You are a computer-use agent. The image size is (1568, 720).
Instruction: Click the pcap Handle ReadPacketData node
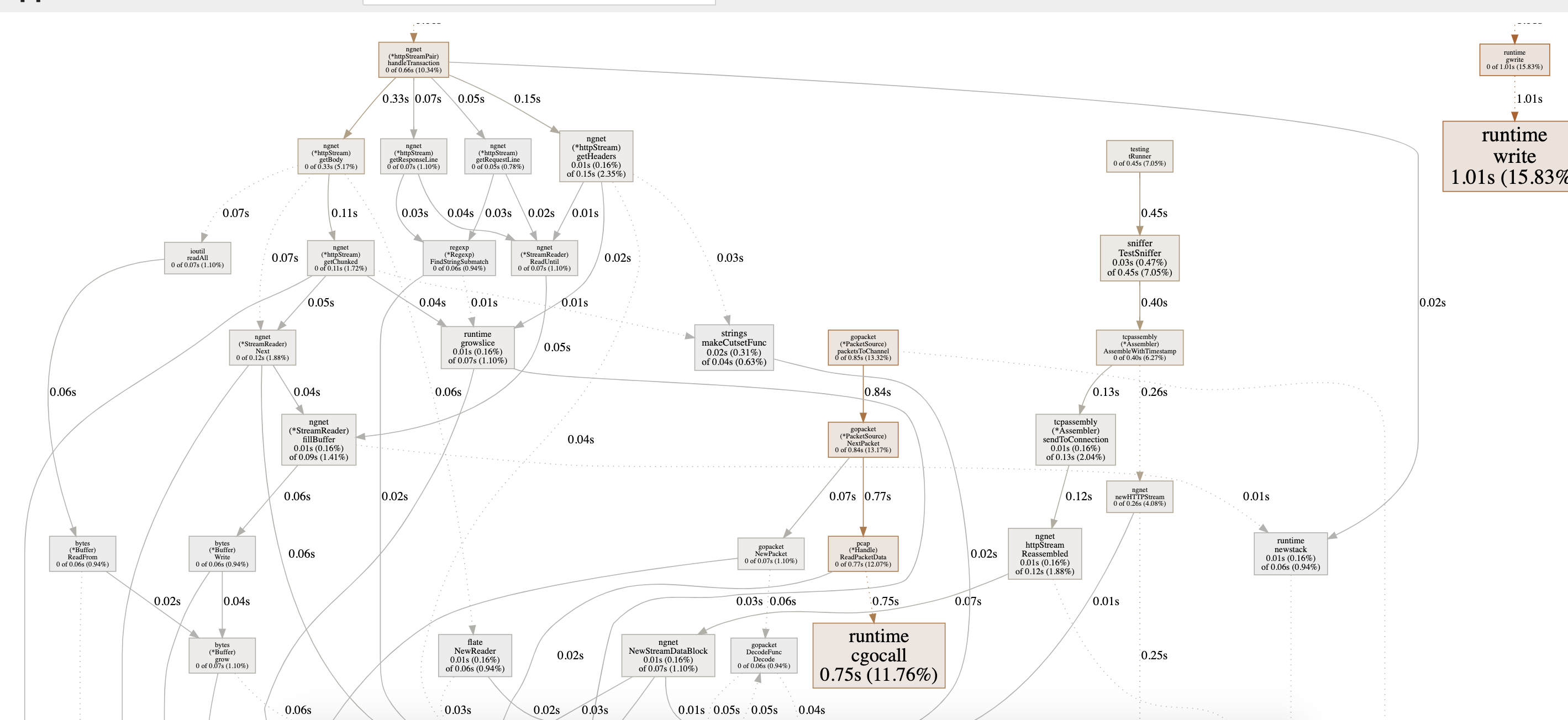[x=863, y=553]
